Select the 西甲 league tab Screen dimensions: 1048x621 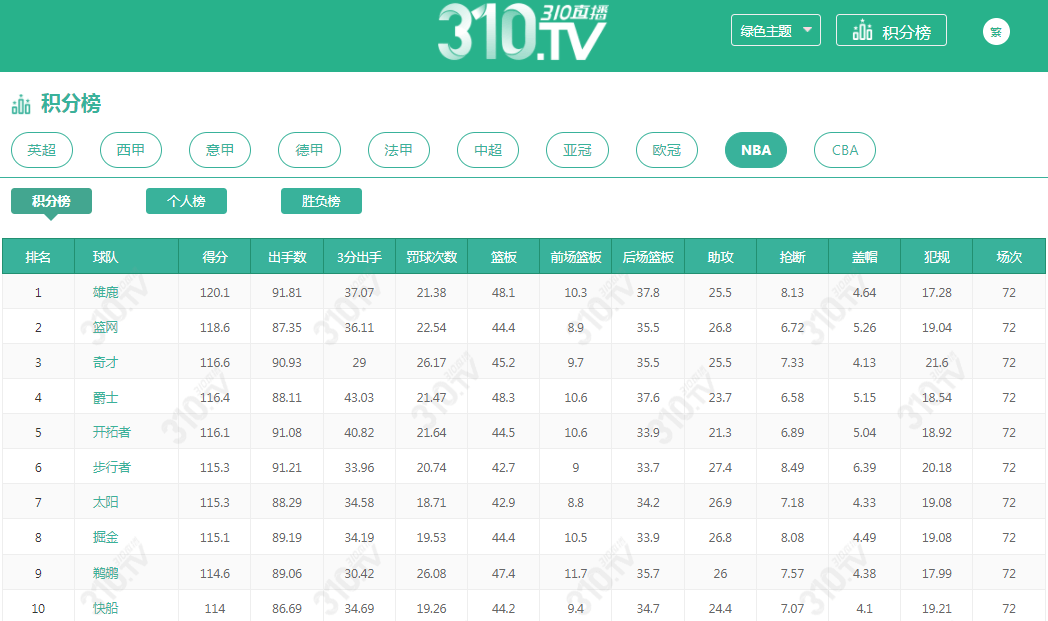[x=131, y=150]
